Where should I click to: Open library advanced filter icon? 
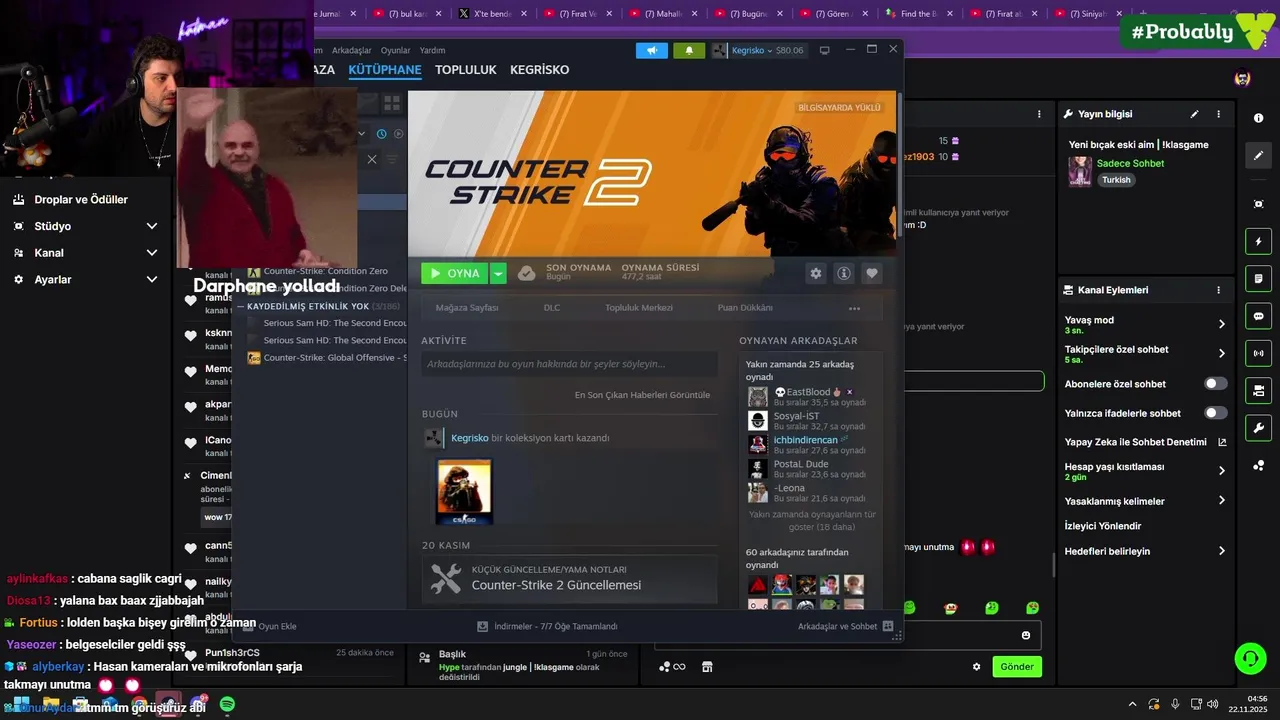(392, 159)
